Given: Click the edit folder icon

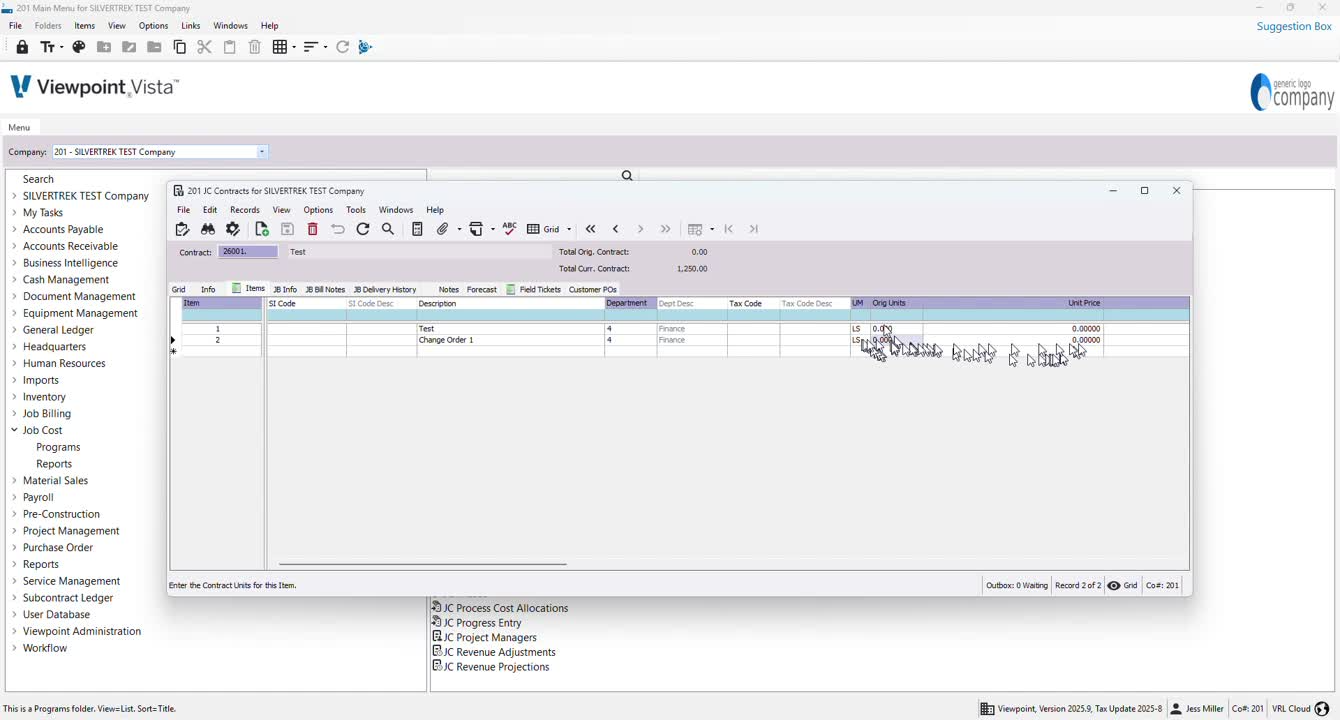Looking at the screenshot, I should (x=129, y=47).
